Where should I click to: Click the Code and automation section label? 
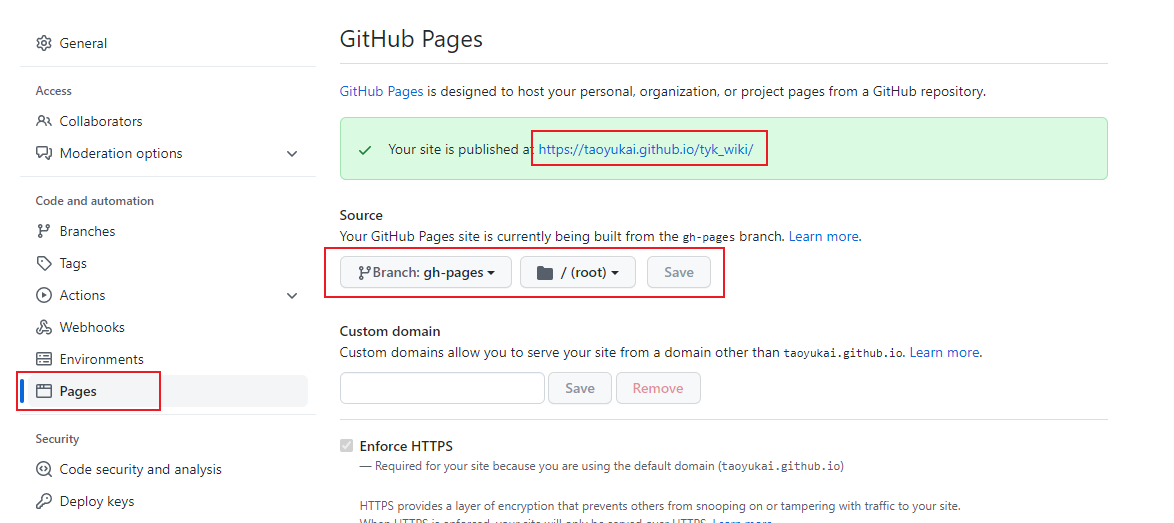95,201
